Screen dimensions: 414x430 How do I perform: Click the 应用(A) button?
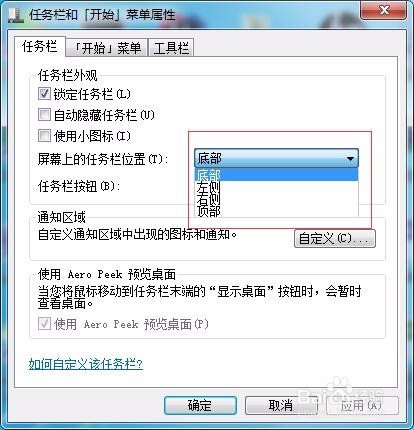coord(362,406)
